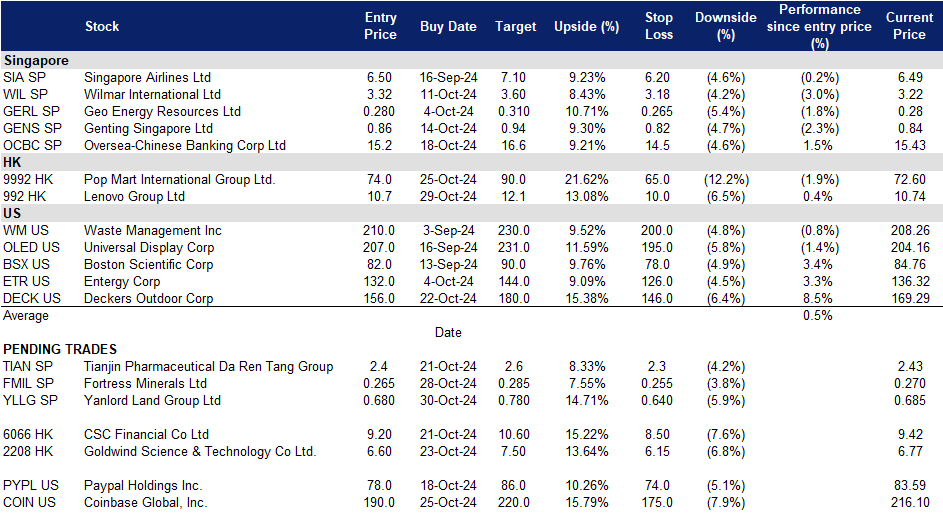943x528 pixels.
Task: Click the OLED US ticker
Action: click(x=31, y=248)
